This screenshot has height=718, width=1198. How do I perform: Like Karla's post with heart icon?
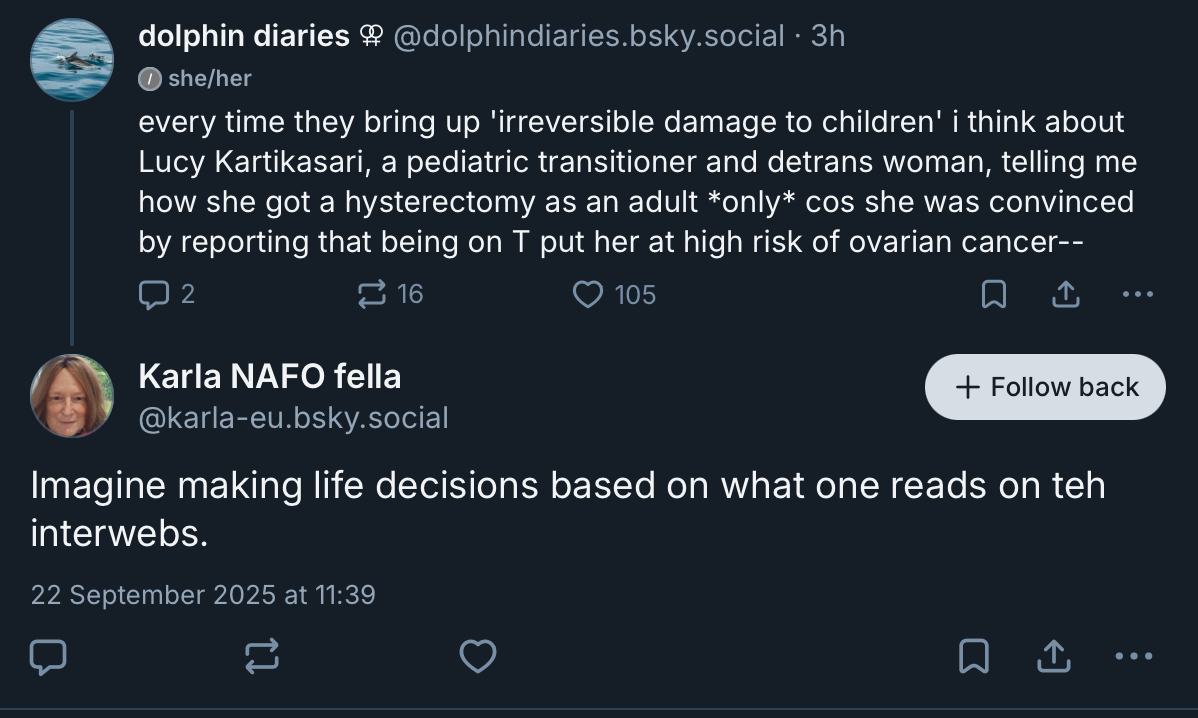478,656
